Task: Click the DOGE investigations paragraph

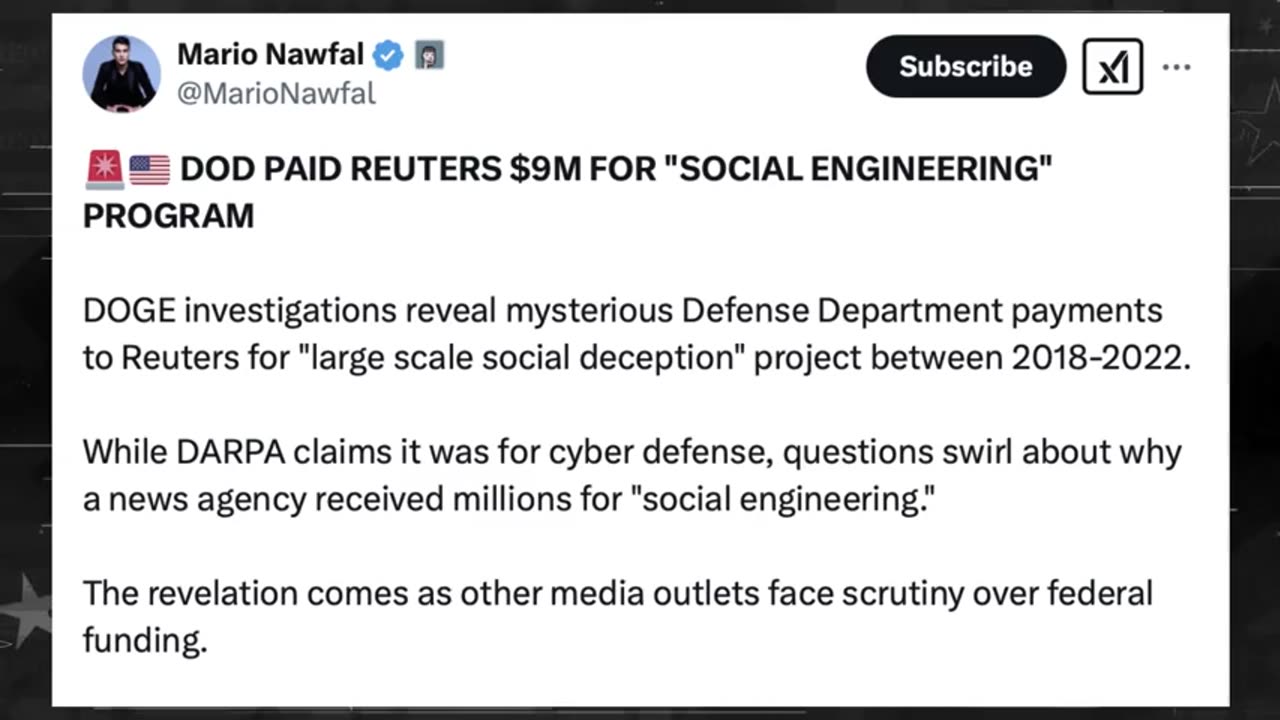Action: (x=637, y=334)
